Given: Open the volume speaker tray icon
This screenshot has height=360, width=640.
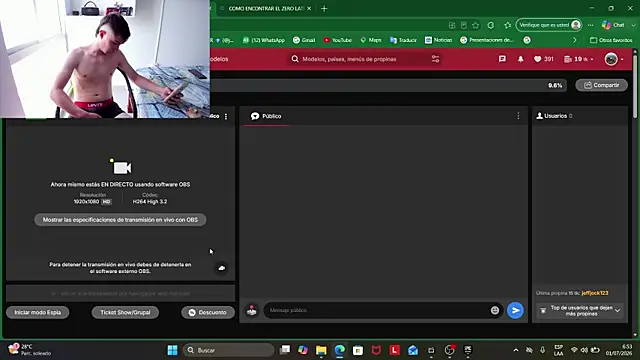Looking at the screenshot, I should pyautogui.click(x=584, y=350).
